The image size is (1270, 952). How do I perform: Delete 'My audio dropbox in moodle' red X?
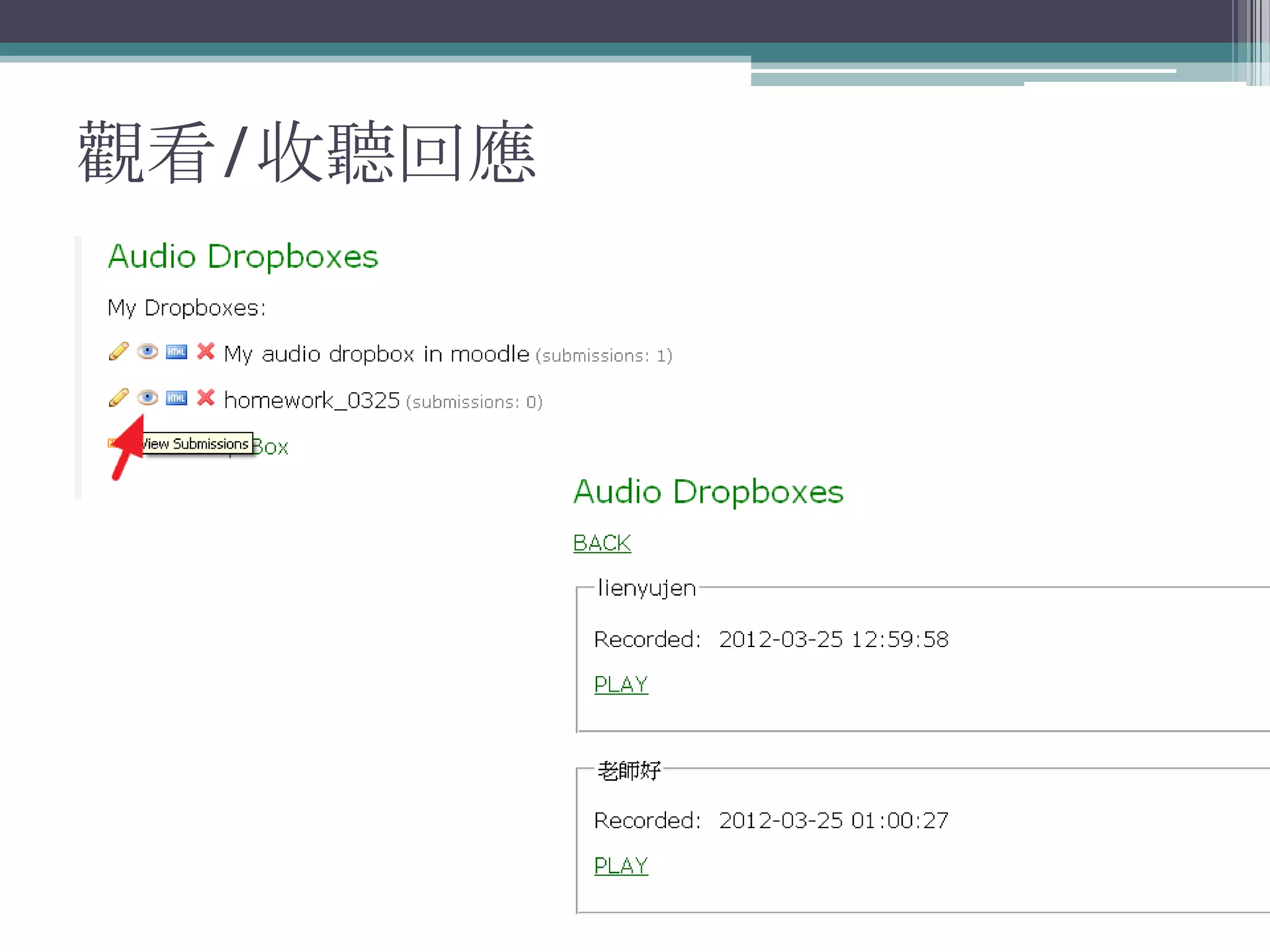(206, 351)
